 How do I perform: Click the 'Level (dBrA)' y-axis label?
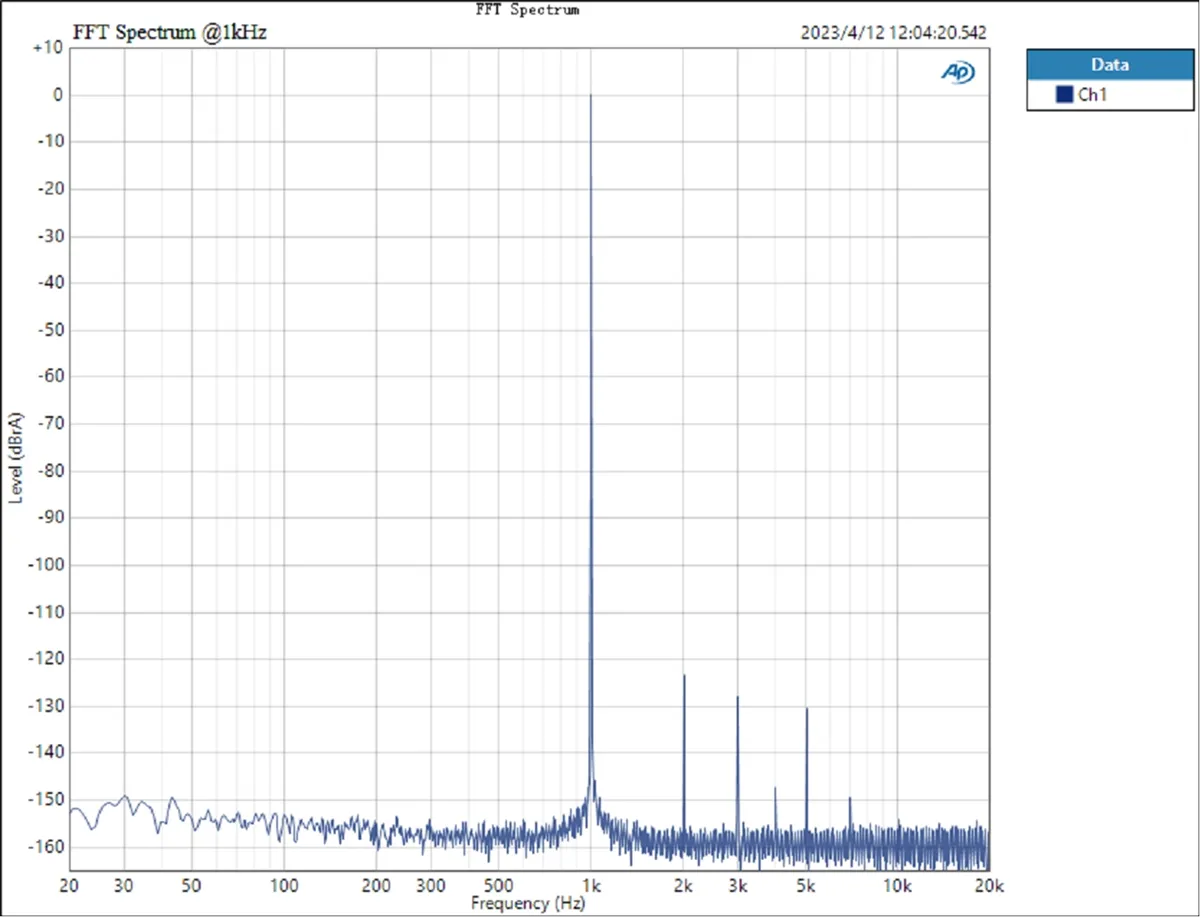point(15,457)
